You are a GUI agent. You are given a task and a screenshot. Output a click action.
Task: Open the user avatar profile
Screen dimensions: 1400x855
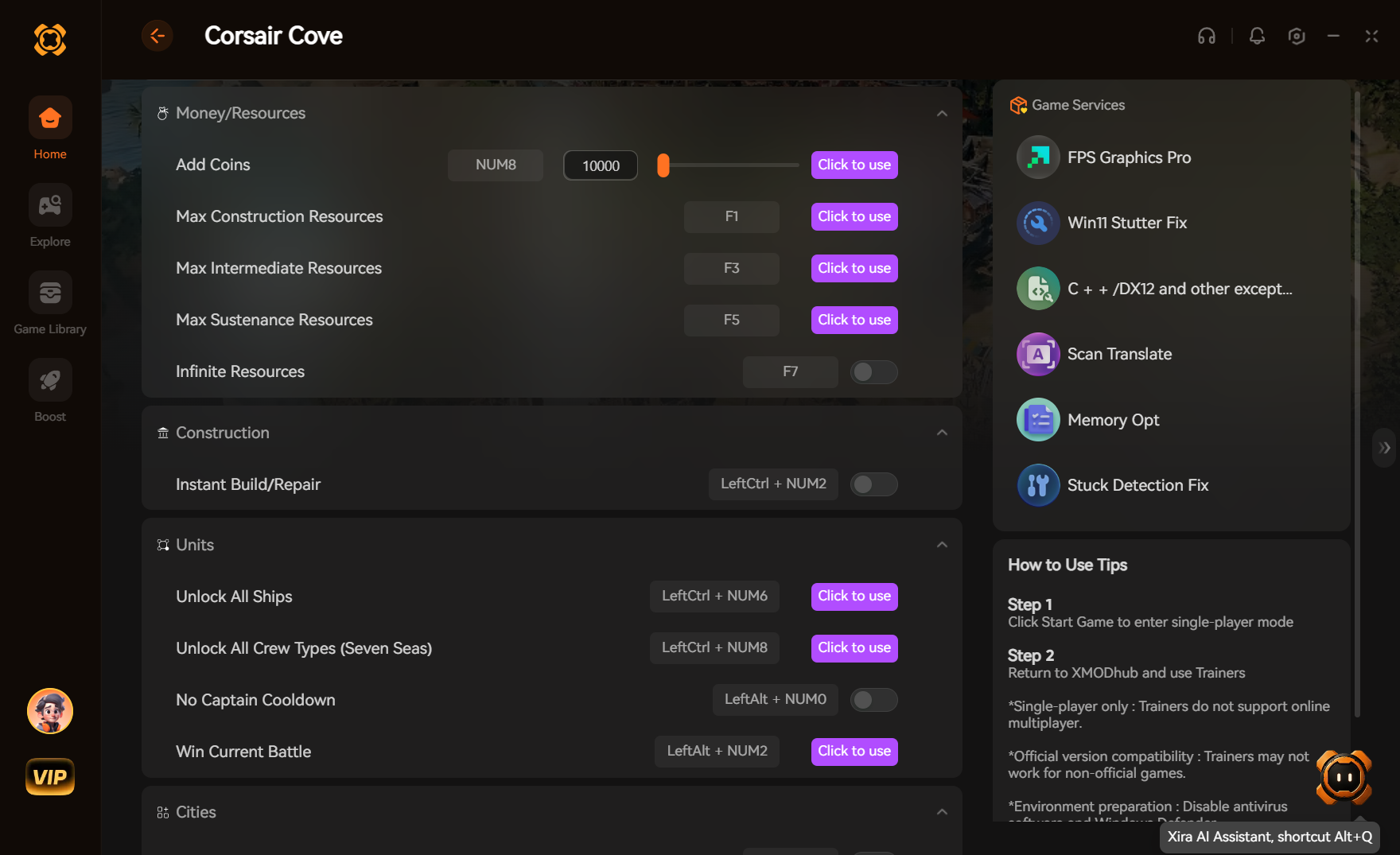[x=50, y=711]
